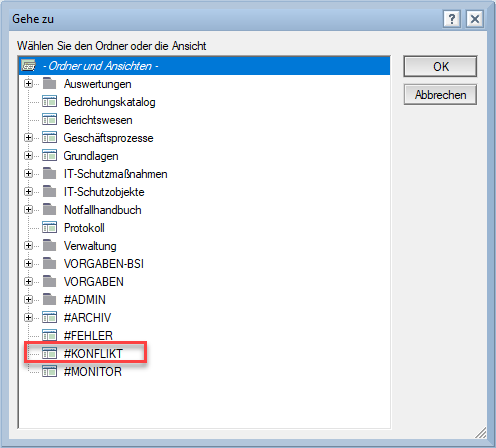
Task: Expand the #ARCHIV node
Action: point(28,318)
